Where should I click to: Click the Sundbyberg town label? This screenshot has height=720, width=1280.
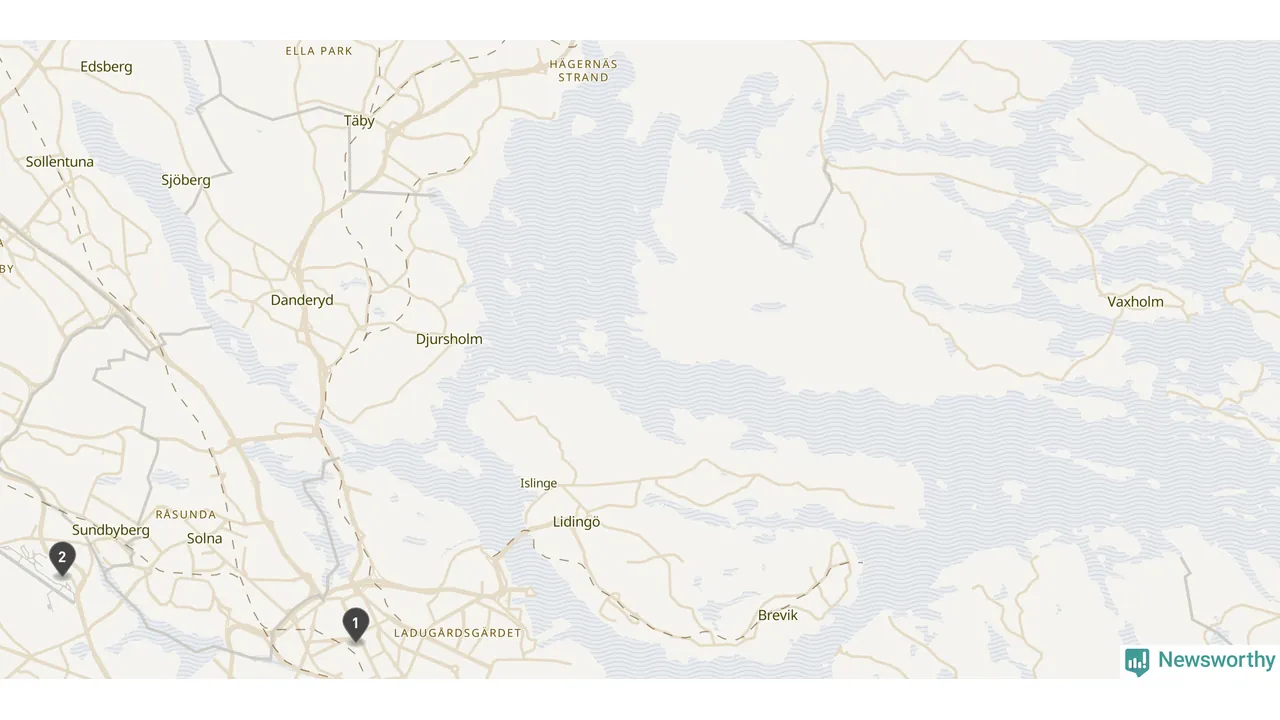point(111,530)
